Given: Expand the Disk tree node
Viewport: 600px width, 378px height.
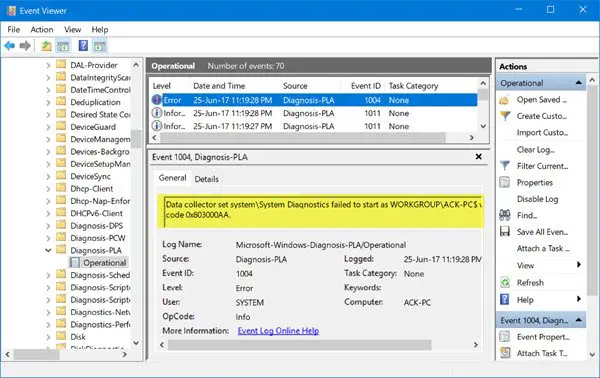Looking at the screenshot, I should click(48, 337).
